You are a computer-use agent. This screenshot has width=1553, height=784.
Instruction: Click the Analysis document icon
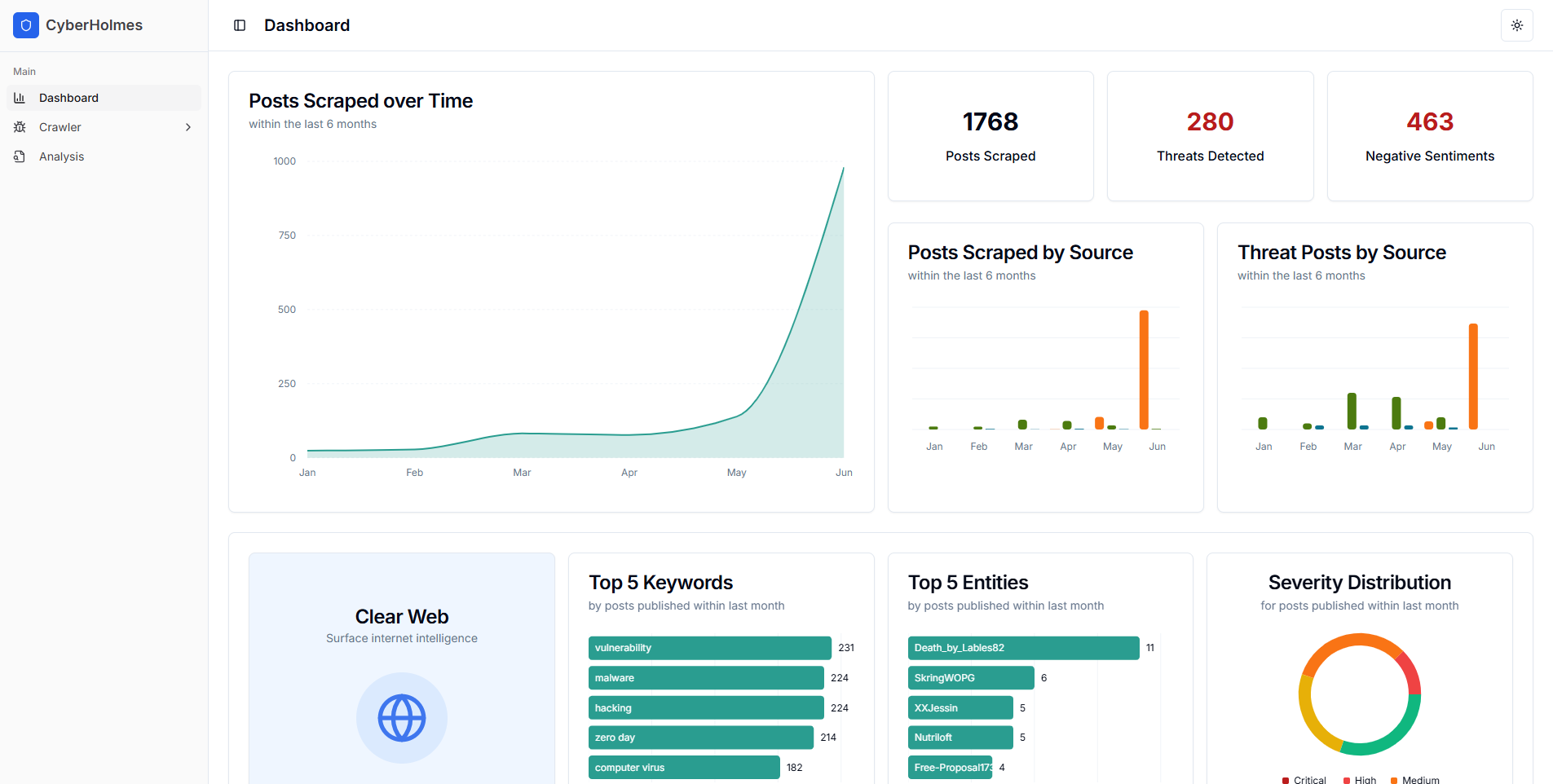(x=20, y=156)
